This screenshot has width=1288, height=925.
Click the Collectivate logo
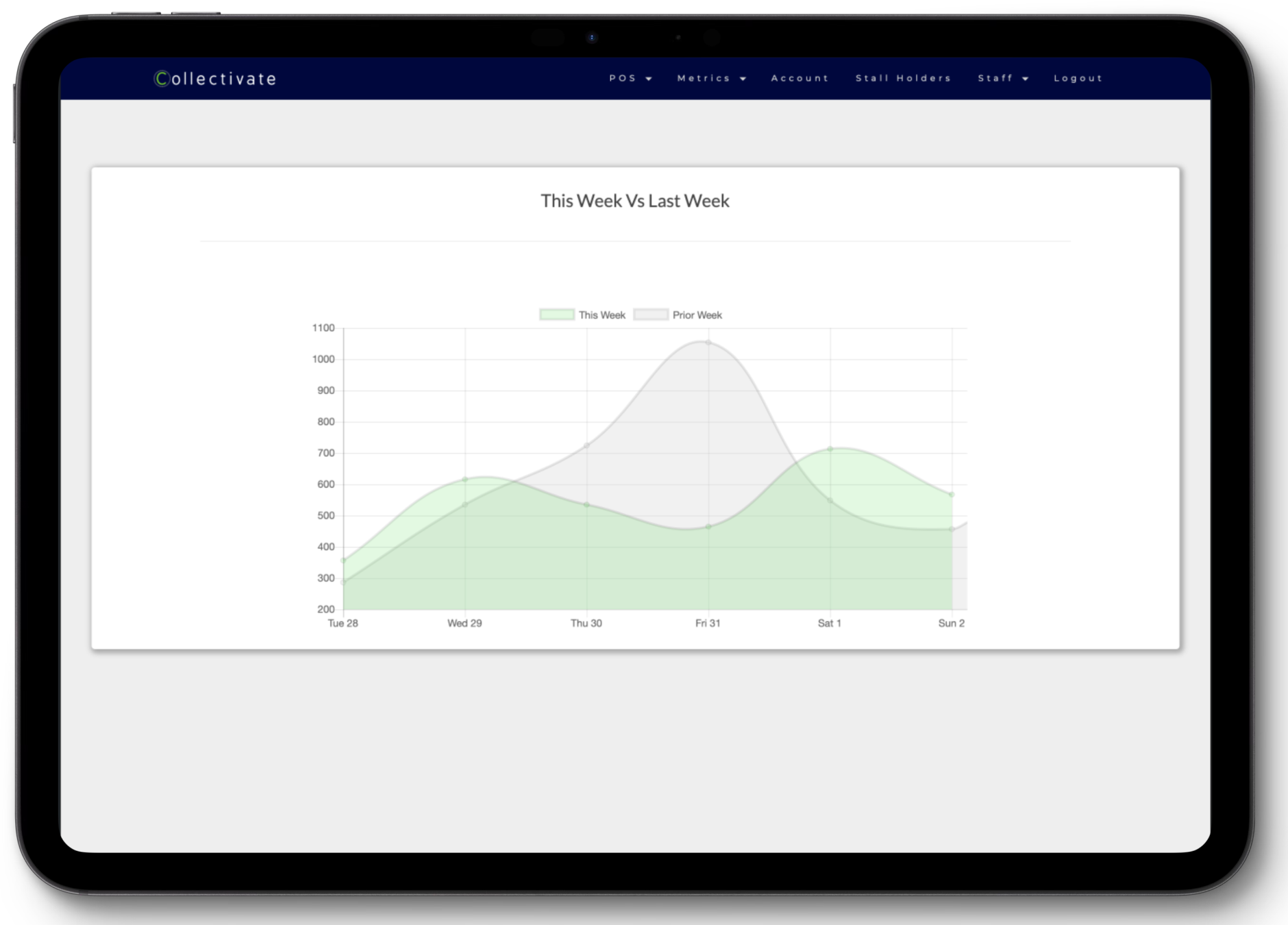tap(215, 79)
